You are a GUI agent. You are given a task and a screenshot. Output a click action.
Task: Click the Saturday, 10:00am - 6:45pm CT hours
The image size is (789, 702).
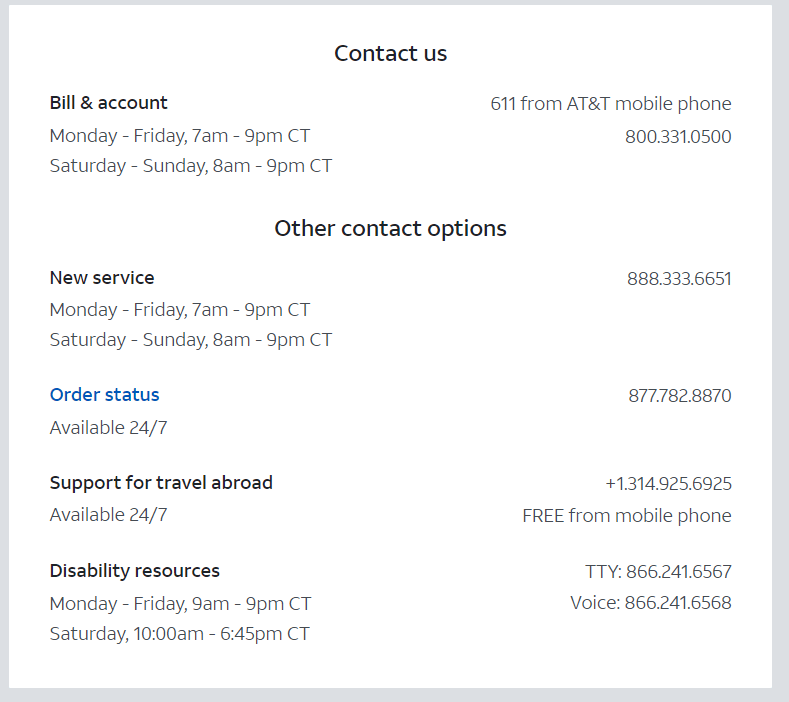(180, 634)
